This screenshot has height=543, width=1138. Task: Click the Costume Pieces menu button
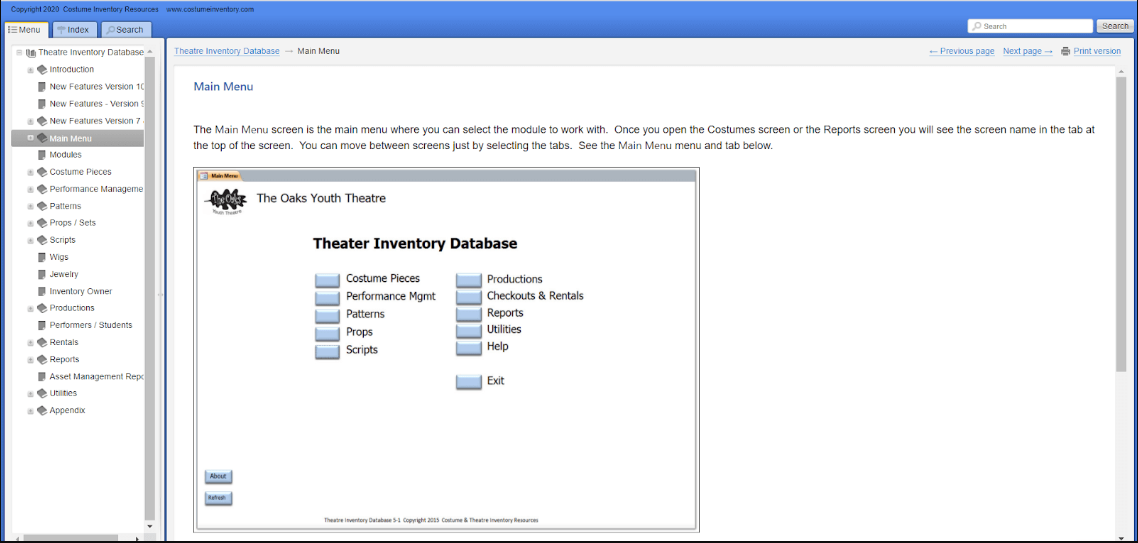pyautogui.click(x=327, y=281)
